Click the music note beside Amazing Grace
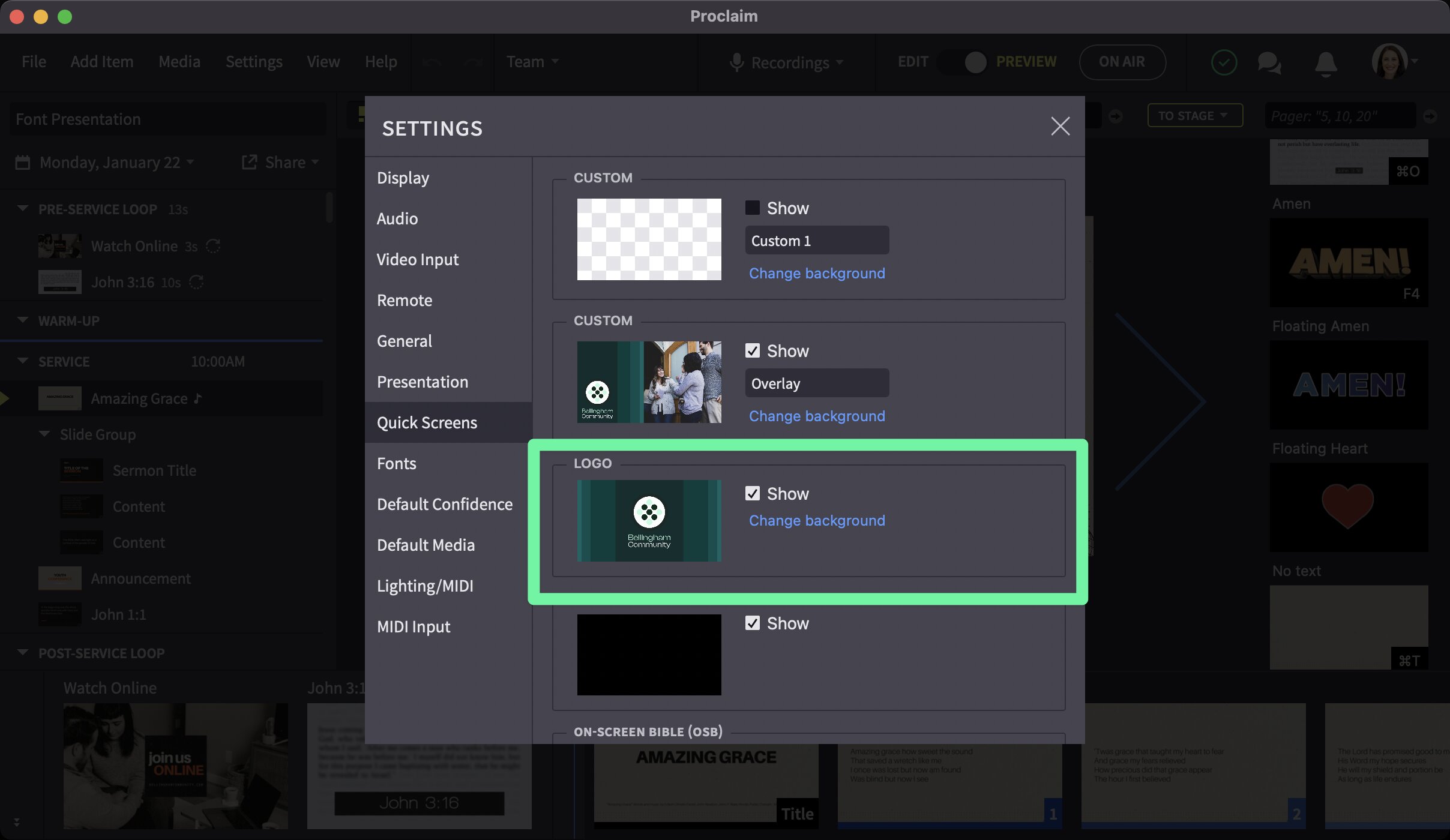Screen dimensions: 1450x840 coord(198,398)
